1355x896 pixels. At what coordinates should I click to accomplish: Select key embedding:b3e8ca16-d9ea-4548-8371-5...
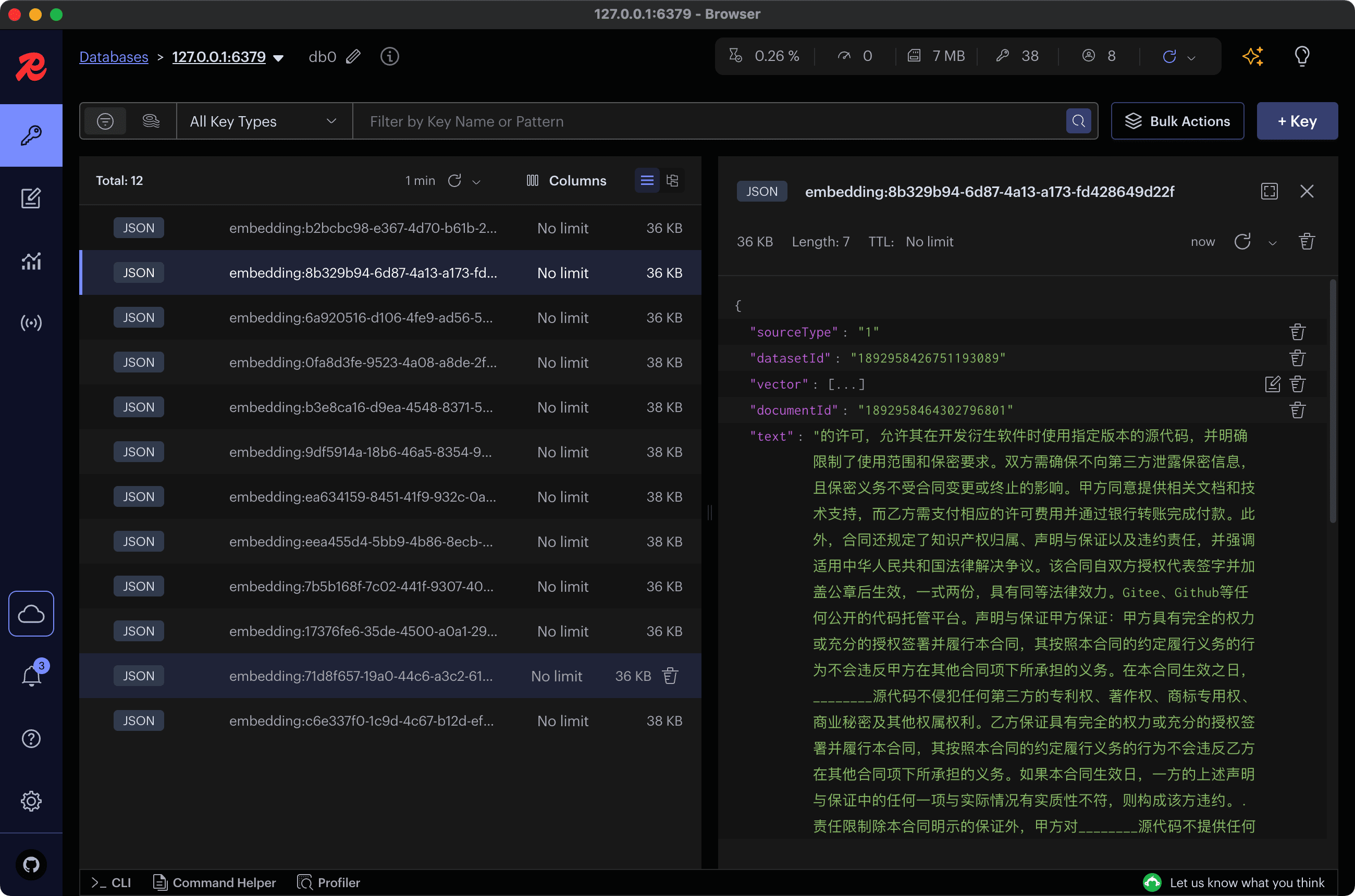[x=390, y=407]
